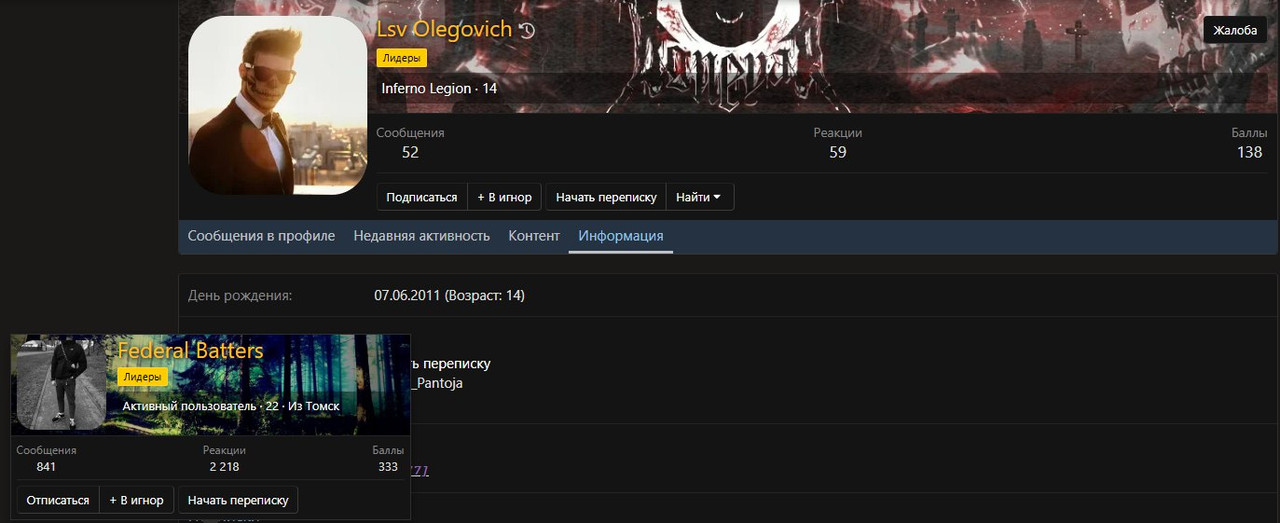Image resolution: width=1280 pixels, height=523 pixels.
Task: Open Federal Batters avatar in the popup card
Action: pos(62,385)
